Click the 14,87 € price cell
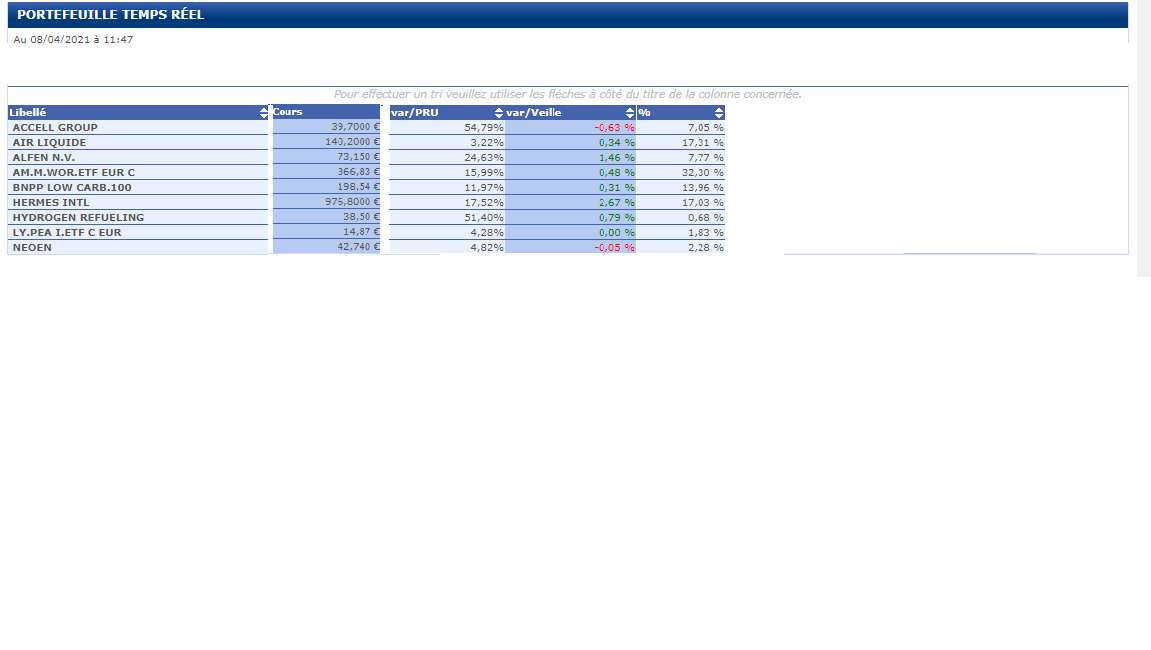The width and height of the screenshot is (1151, 650). 327,231
